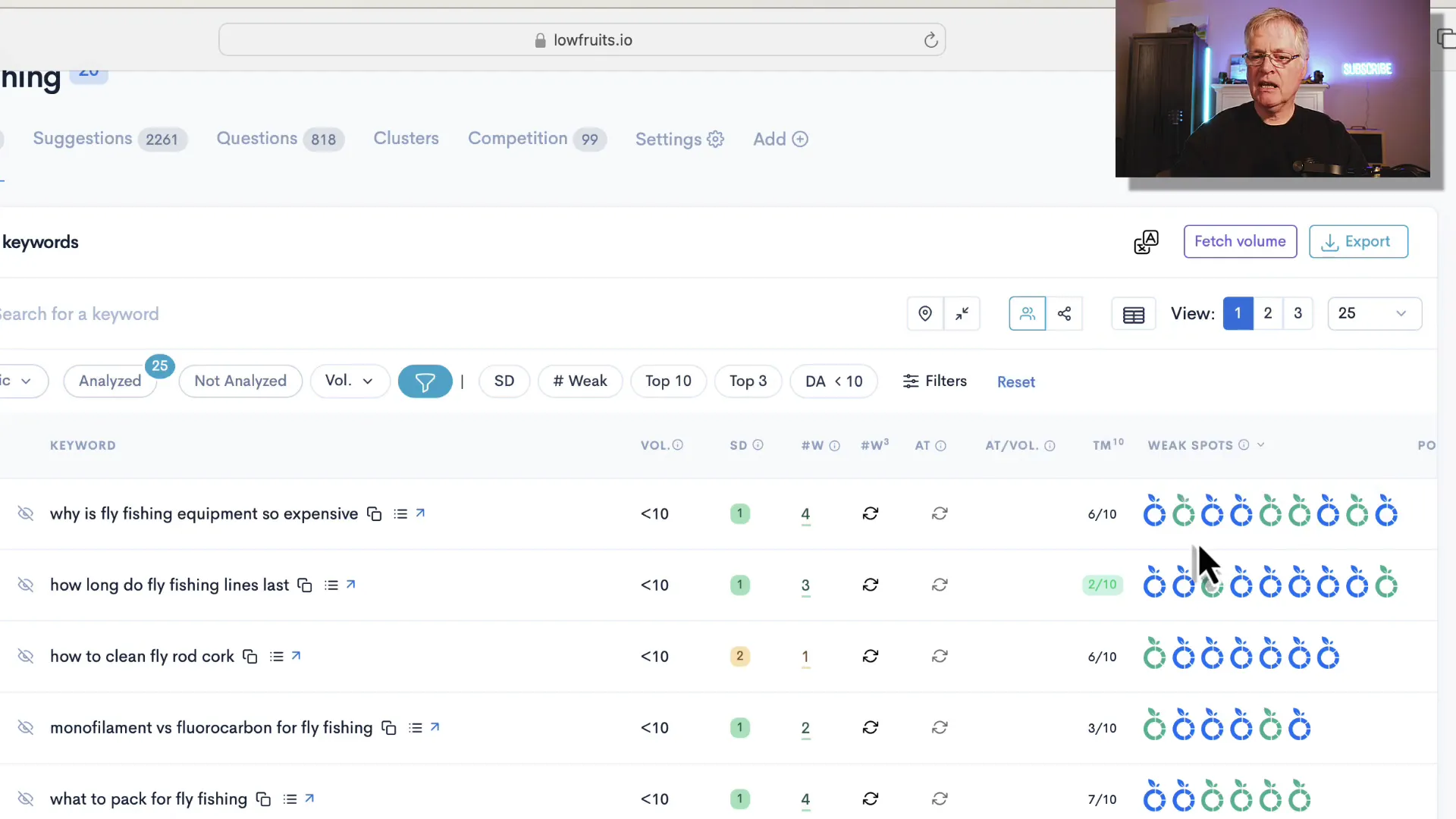
Task: Click the keyword copy icon for 'why is fly fishing'
Action: [374, 513]
